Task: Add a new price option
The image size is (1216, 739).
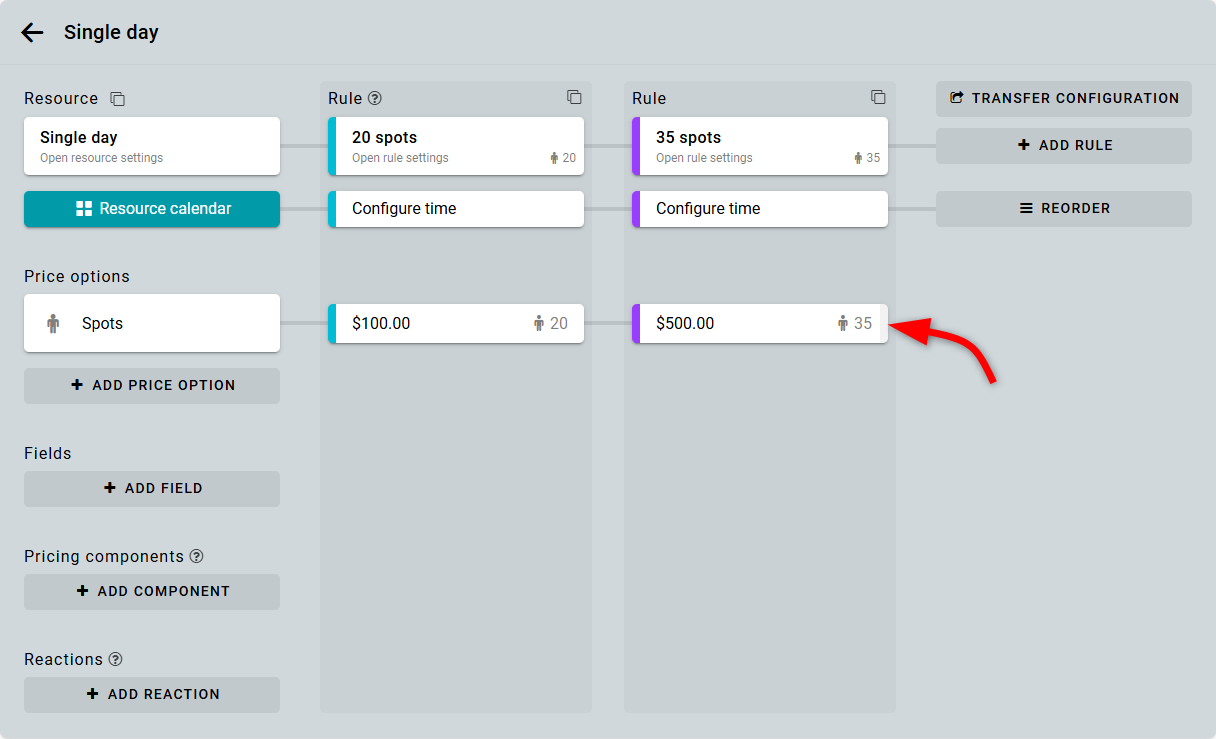Action: tap(152, 385)
